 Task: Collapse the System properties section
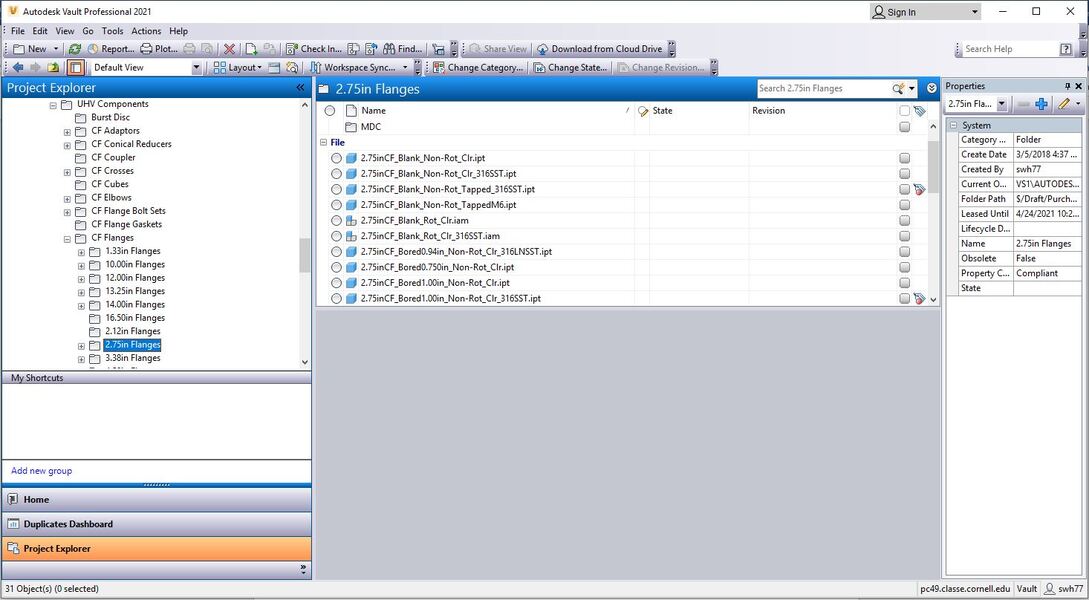[x=954, y=125]
